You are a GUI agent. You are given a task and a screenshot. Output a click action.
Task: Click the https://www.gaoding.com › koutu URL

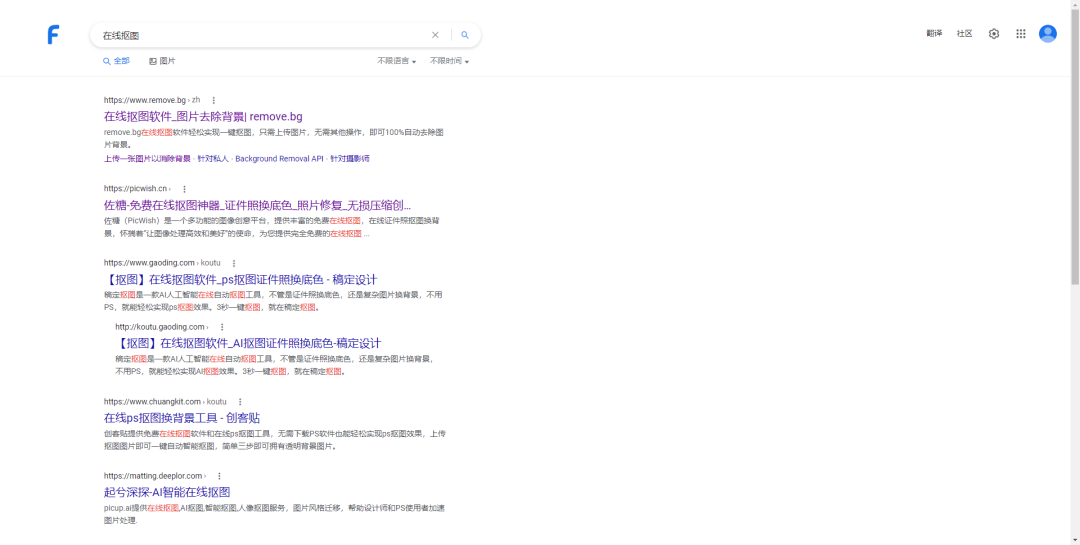[x=162, y=263]
